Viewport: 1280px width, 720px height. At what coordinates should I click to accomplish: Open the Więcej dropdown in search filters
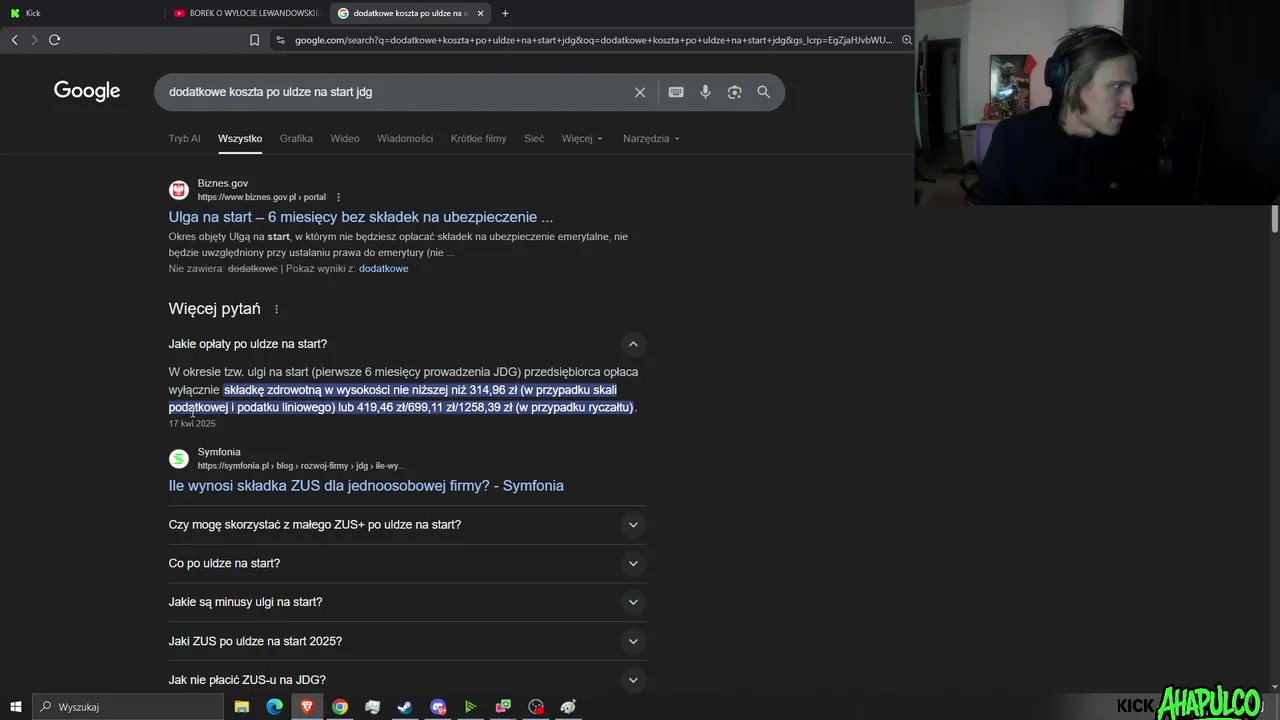(582, 139)
